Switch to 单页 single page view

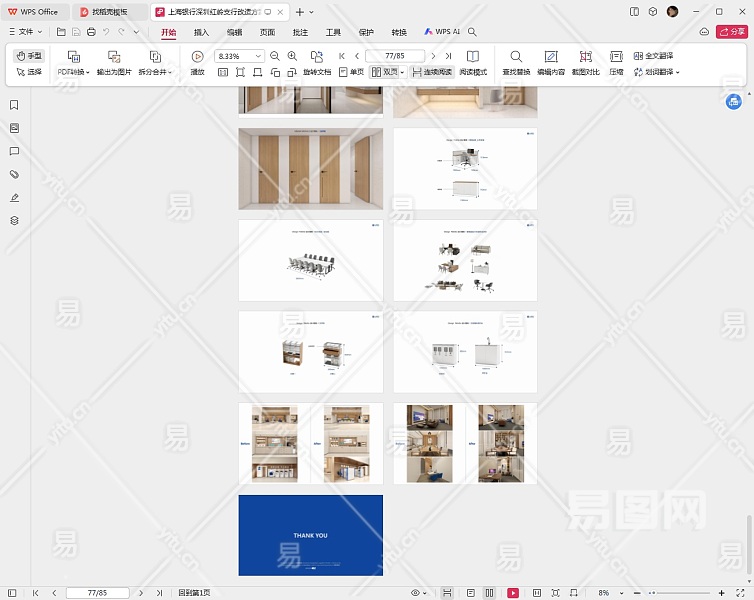click(351, 72)
